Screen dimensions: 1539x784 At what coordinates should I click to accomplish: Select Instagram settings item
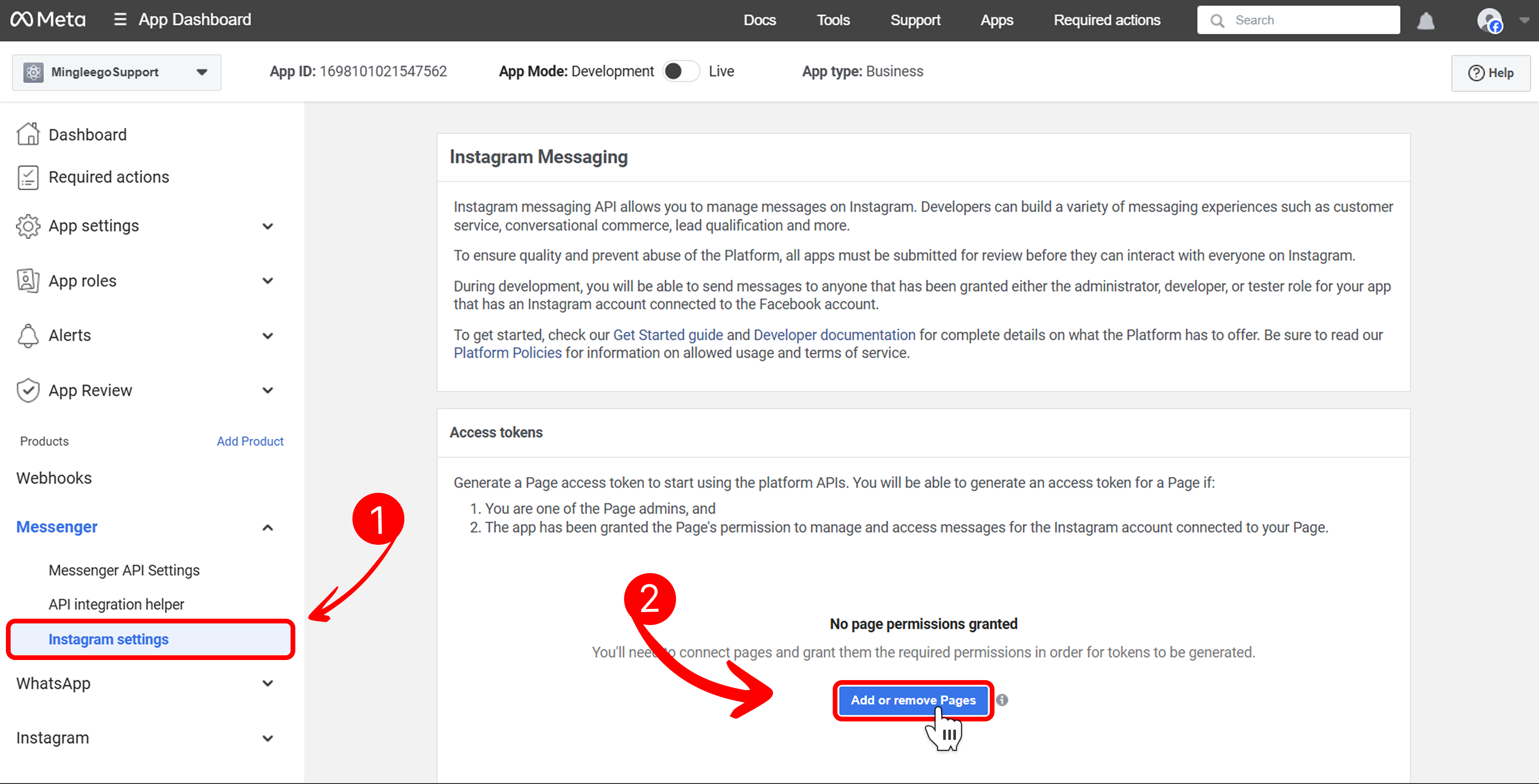(x=150, y=640)
